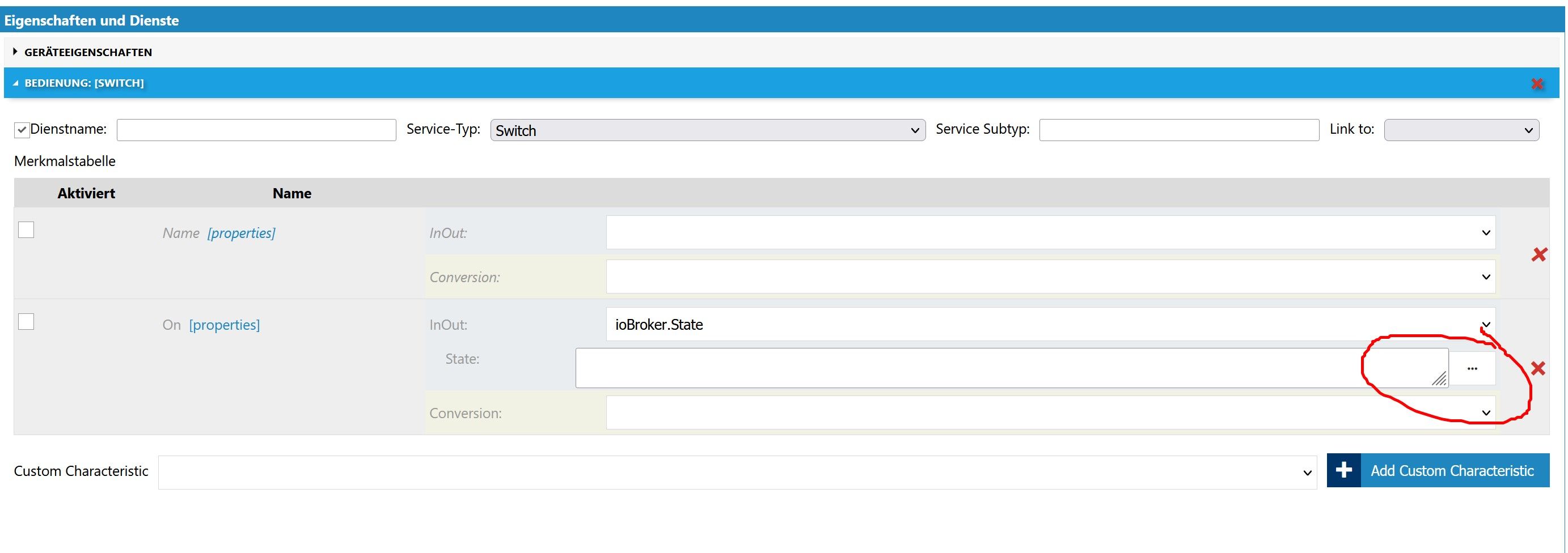Open the Link to dropdown
The image size is (1568, 553).
1461,130
